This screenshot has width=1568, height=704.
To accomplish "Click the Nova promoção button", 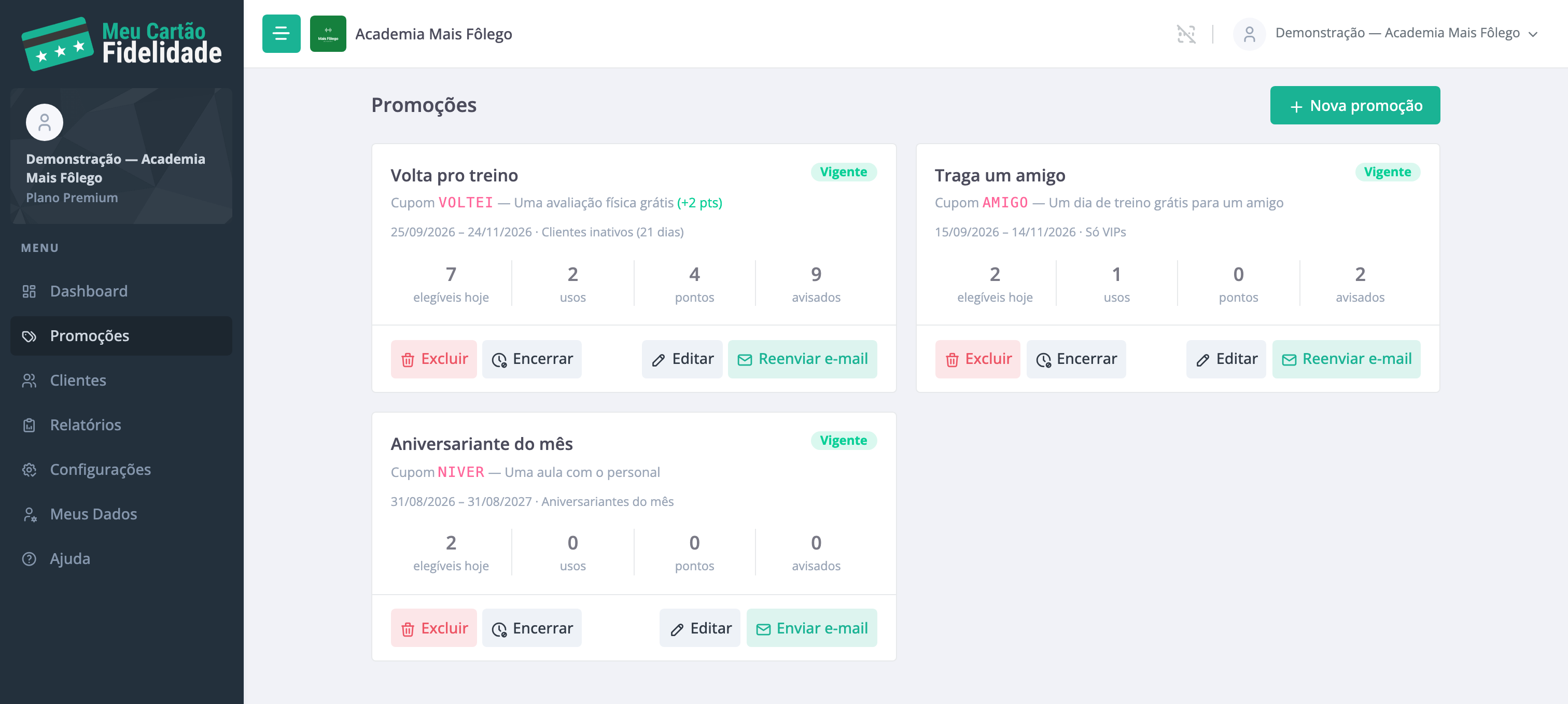I will coord(1355,105).
